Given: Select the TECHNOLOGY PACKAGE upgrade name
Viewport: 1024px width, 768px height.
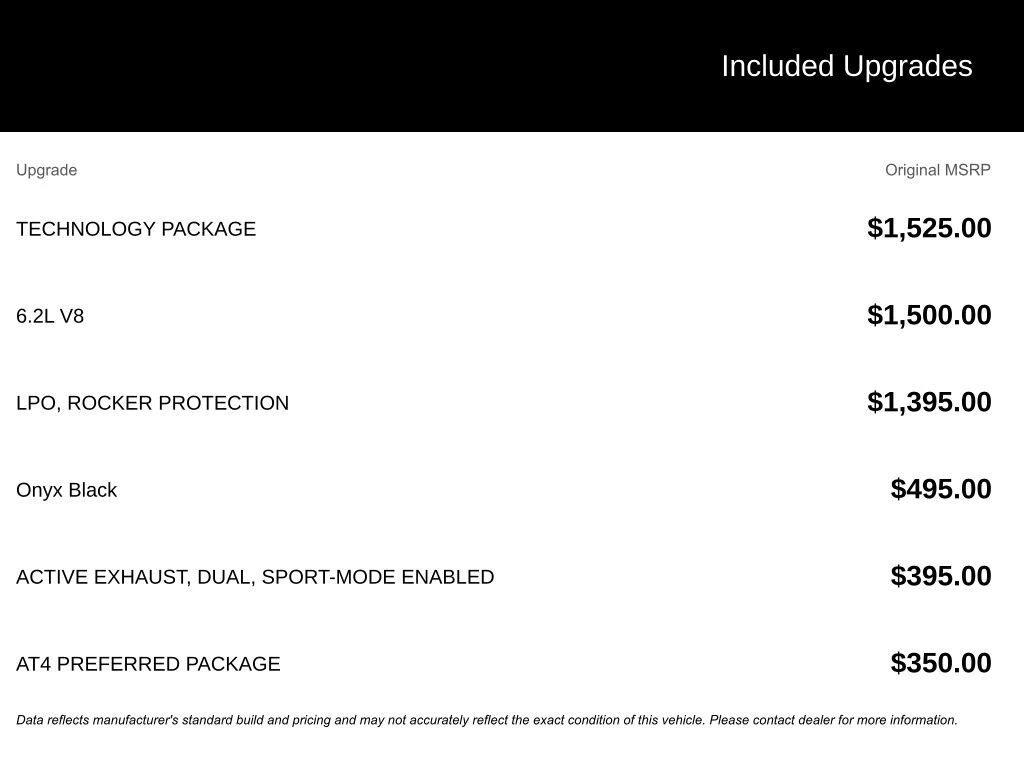Looking at the screenshot, I should (136, 229).
